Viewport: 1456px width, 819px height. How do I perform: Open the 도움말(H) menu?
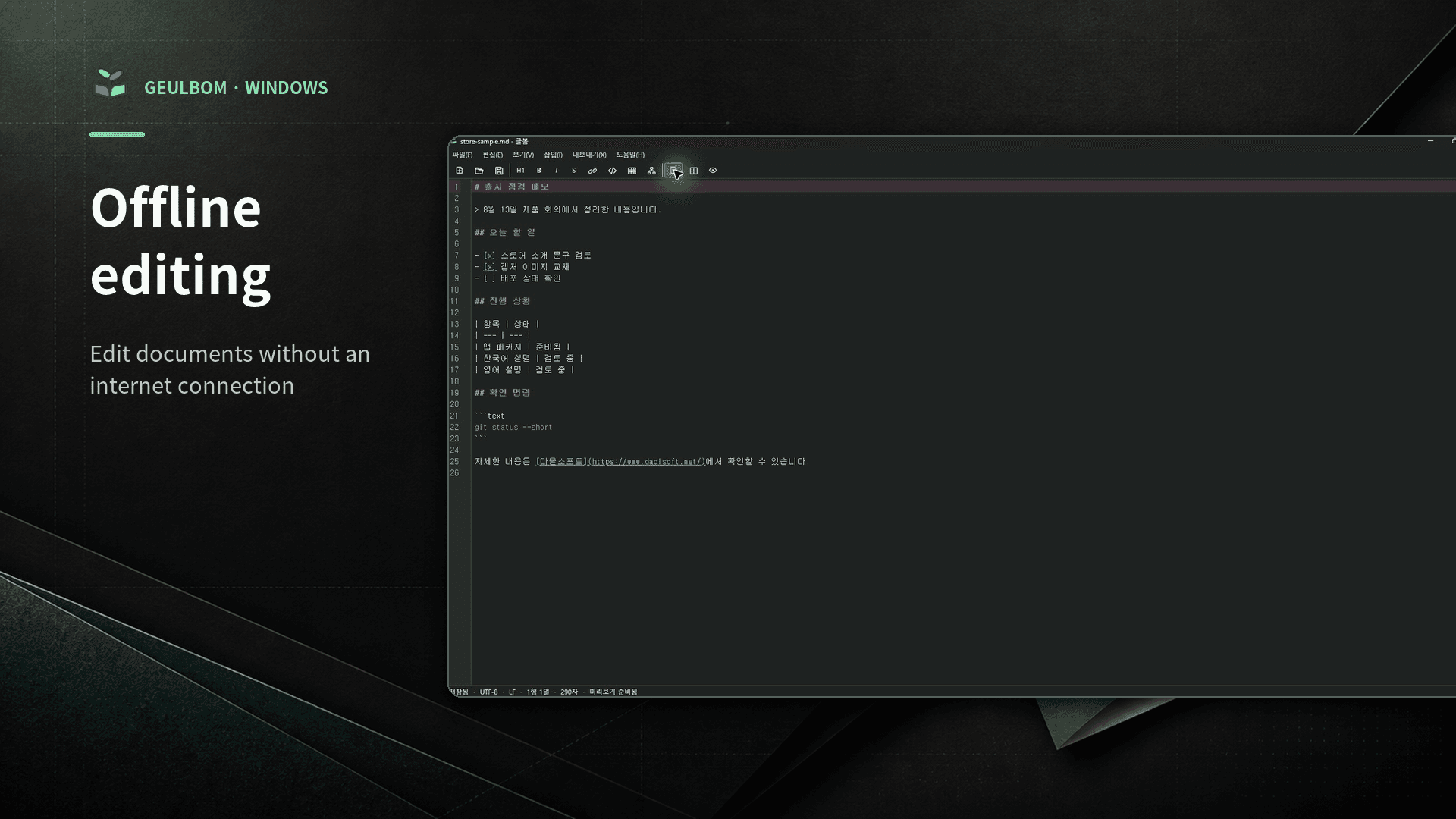630,155
